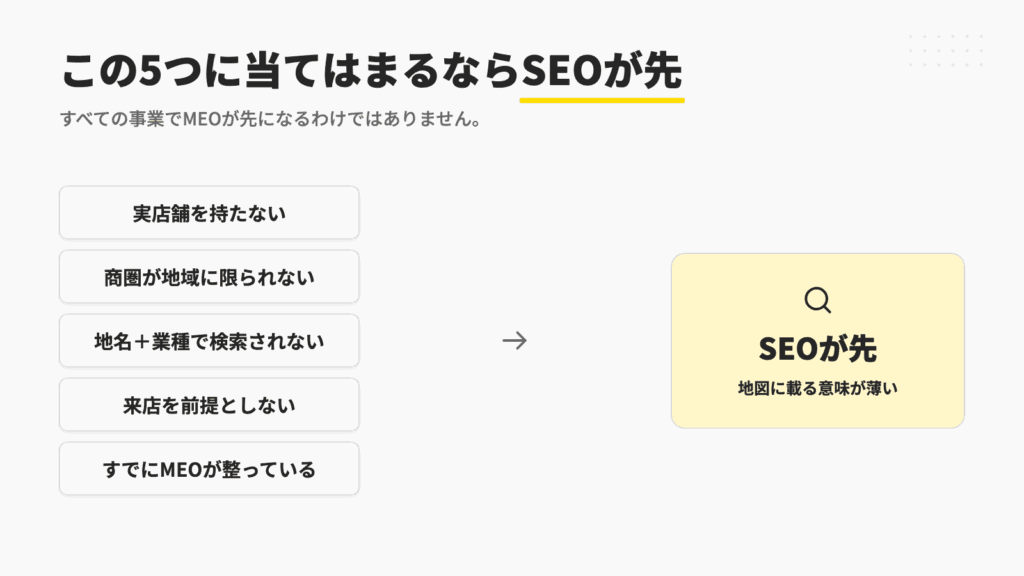The width and height of the screenshot is (1024, 576).
Task: Click the dotted grid decoration
Action: (x=946, y=50)
